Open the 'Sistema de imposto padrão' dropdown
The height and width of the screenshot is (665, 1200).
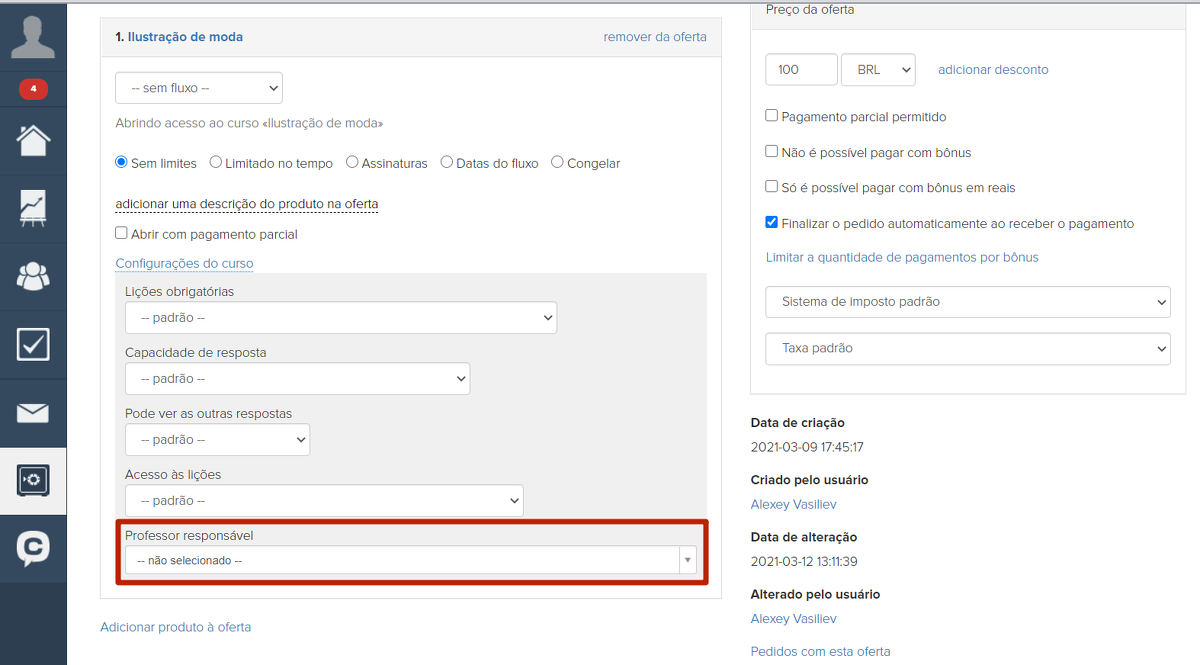point(967,301)
